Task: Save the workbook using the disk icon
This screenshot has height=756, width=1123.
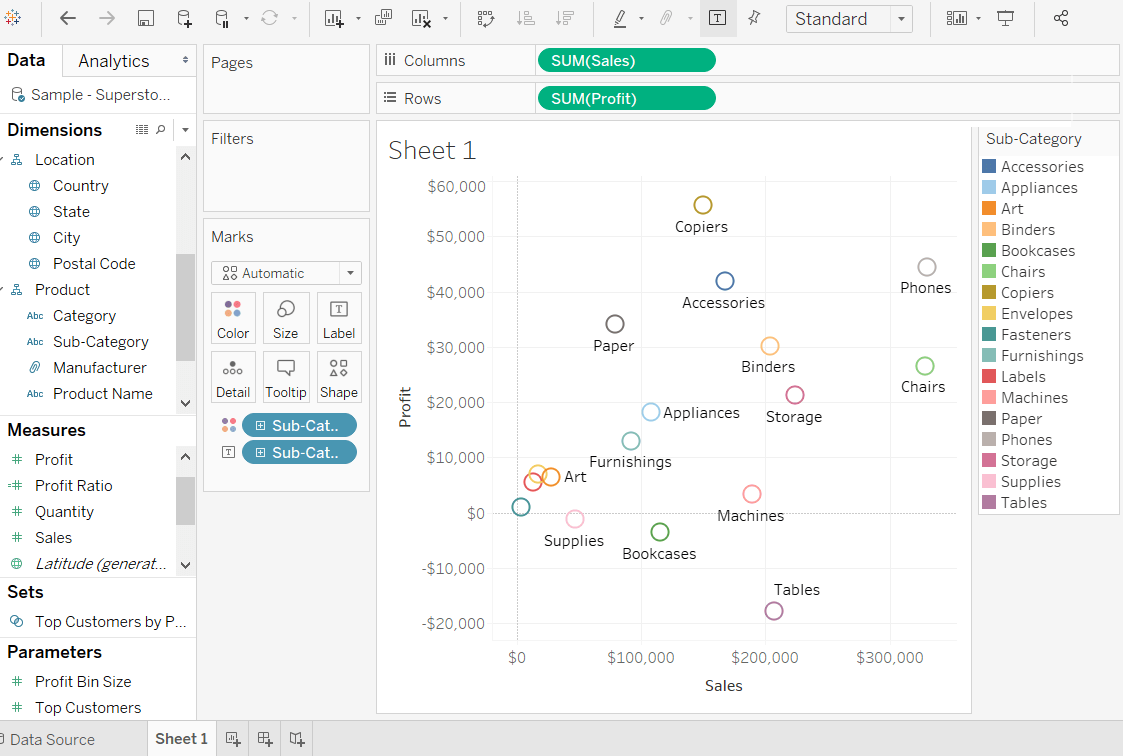Action: (x=145, y=19)
